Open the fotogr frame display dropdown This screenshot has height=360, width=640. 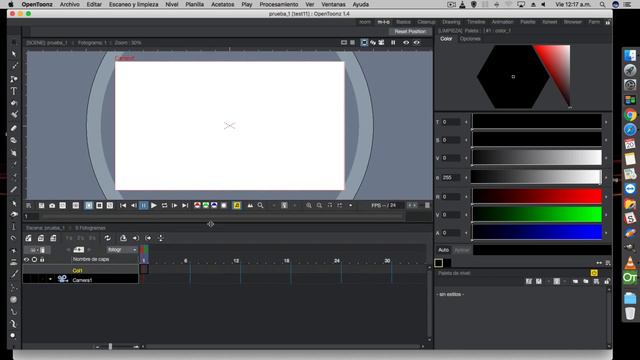tap(122, 249)
